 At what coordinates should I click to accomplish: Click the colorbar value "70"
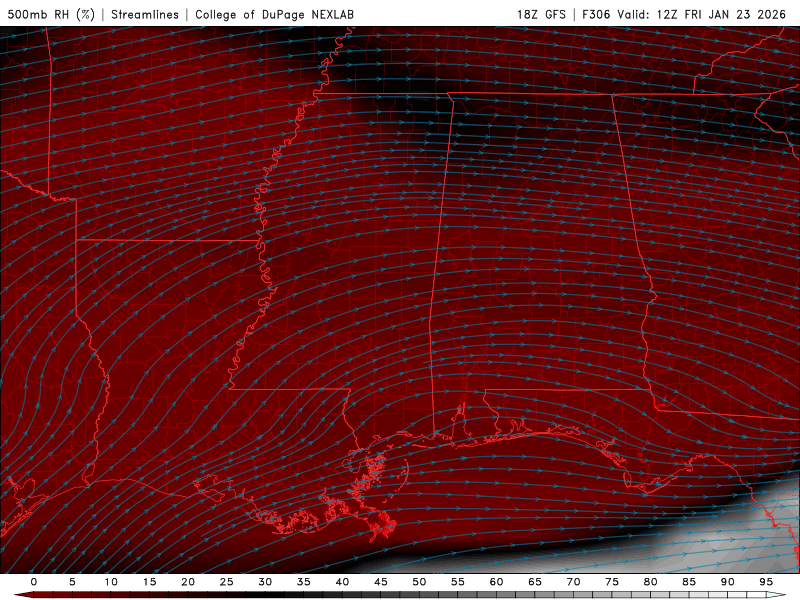[x=573, y=582]
